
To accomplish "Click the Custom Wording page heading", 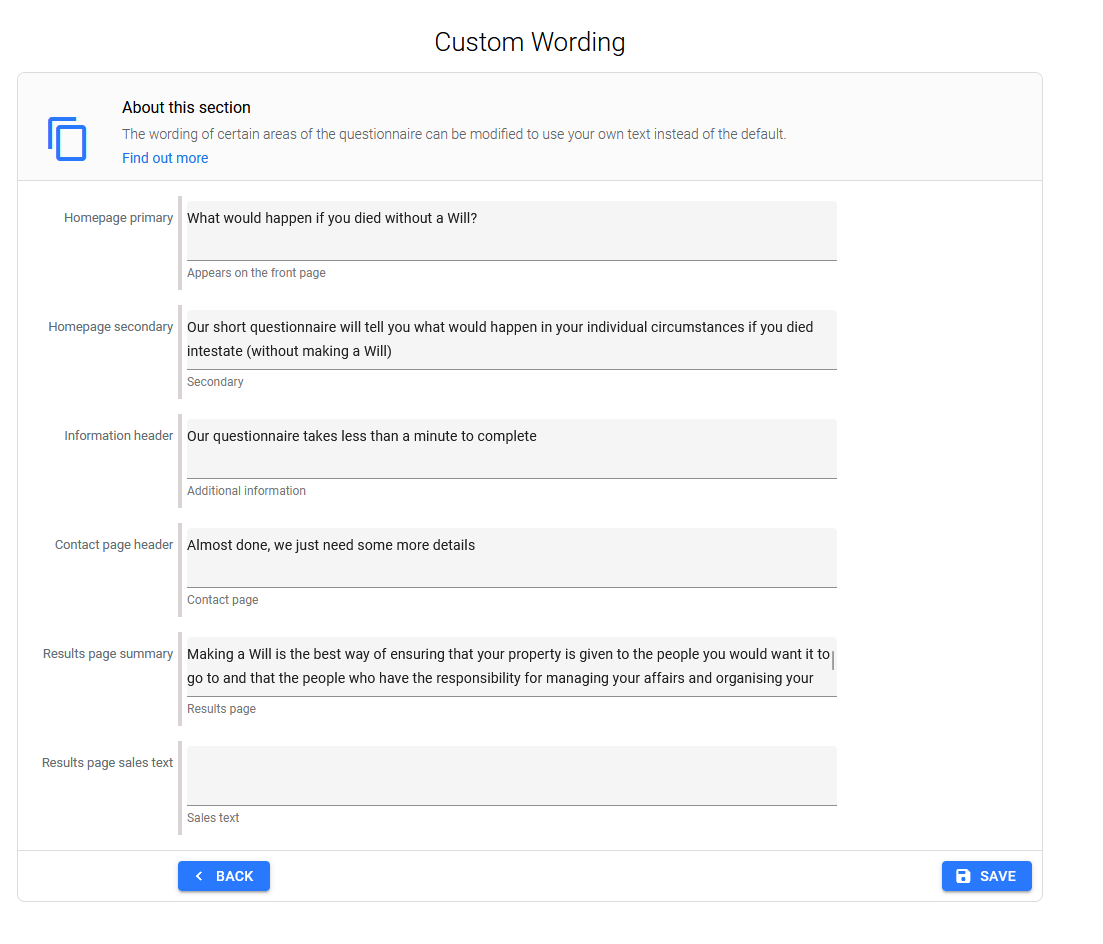I will (x=529, y=42).
